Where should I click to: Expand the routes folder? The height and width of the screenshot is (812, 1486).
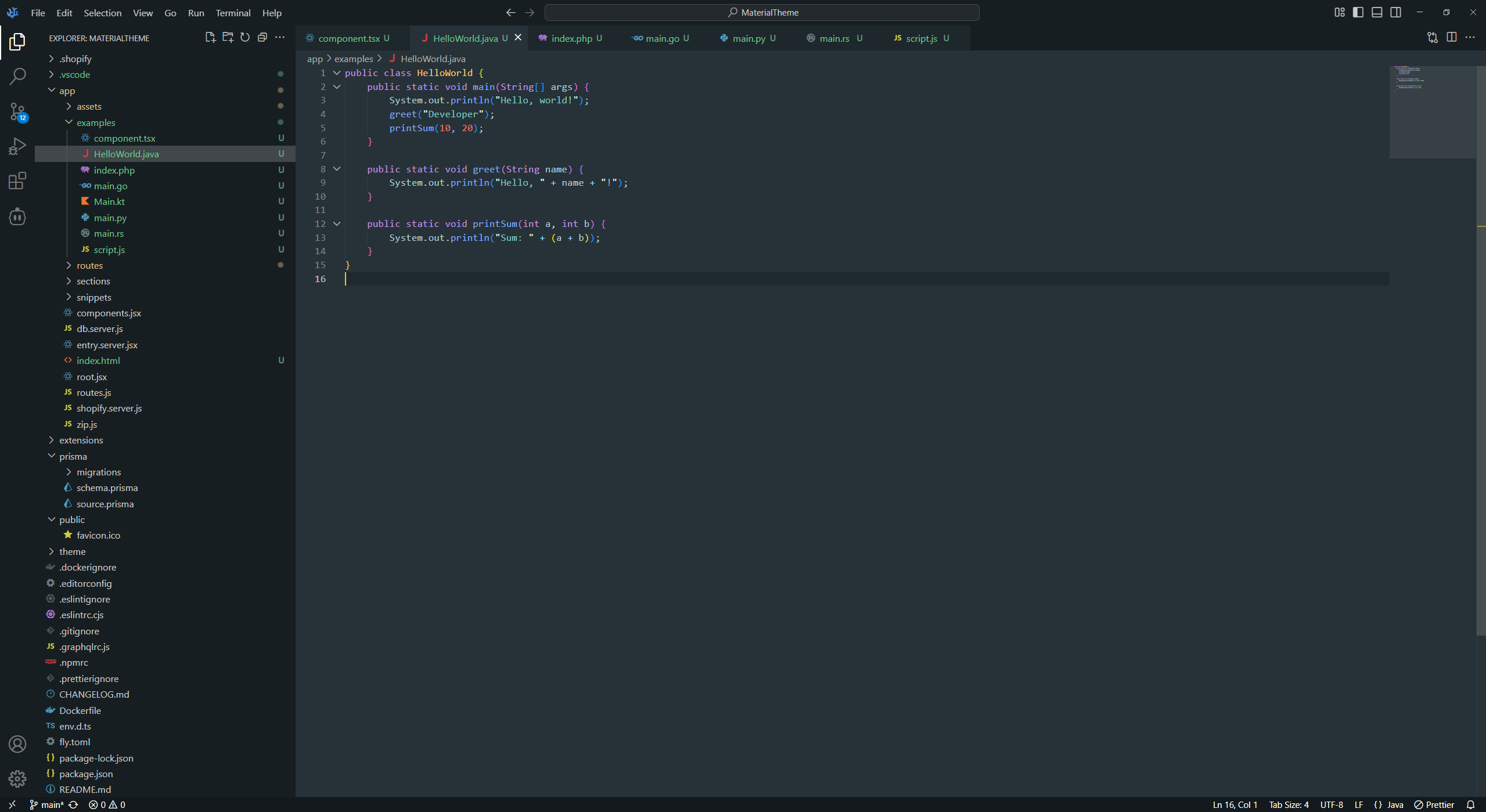[x=89, y=265]
